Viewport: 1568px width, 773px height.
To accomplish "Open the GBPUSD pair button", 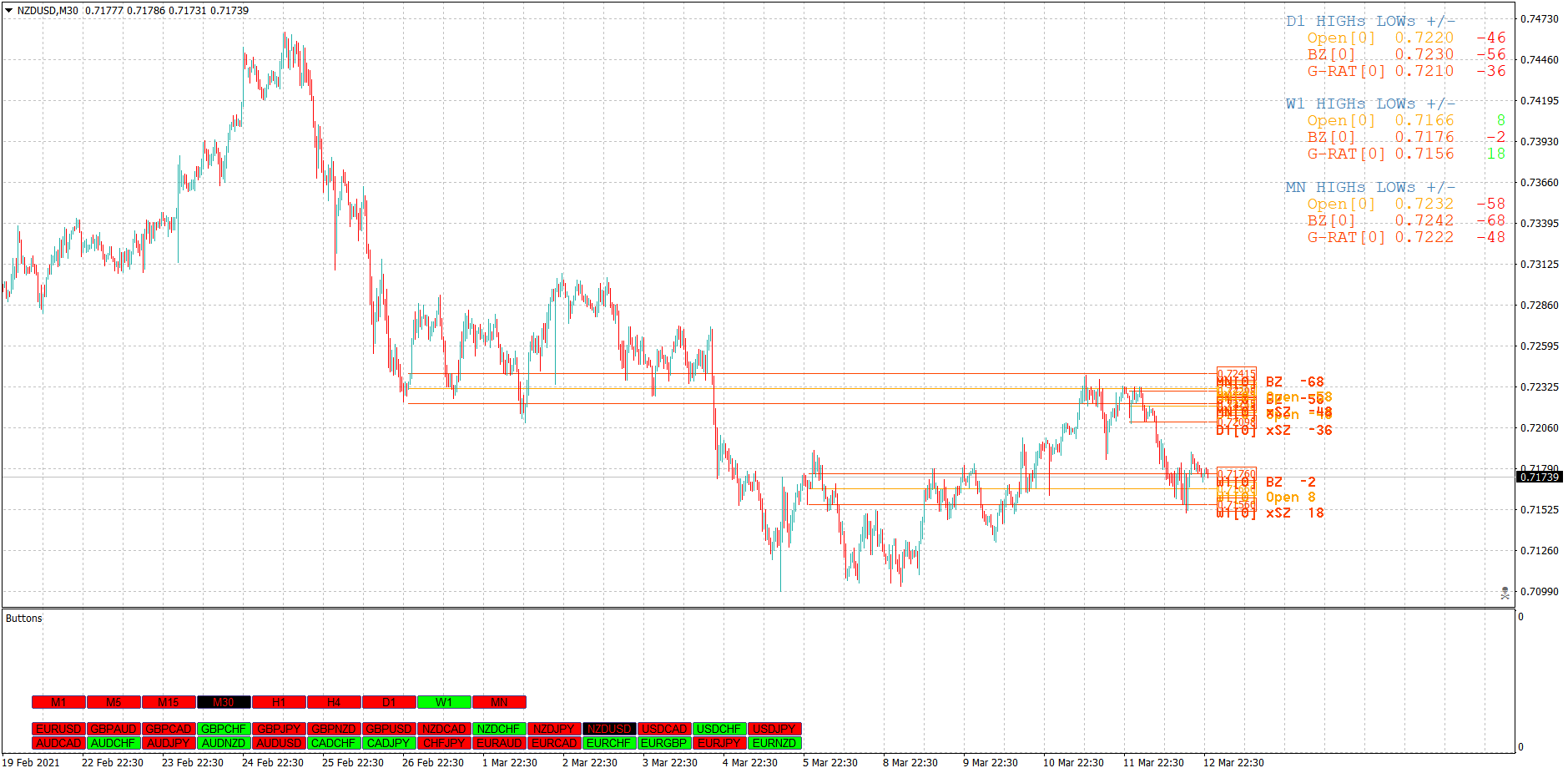I will pyautogui.click(x=389, y=729).
